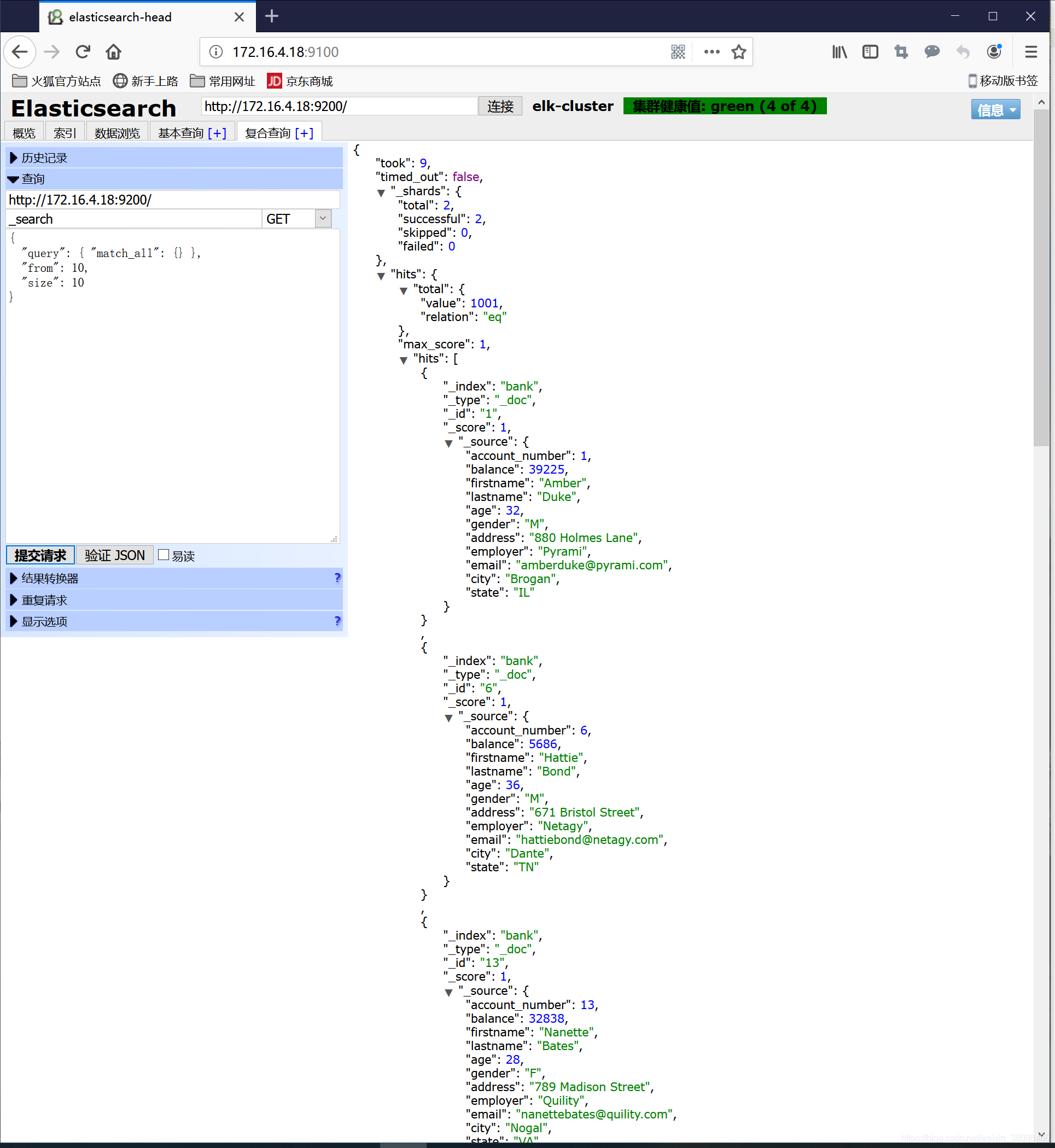Click the 连接 connect button
Image resolution: width=1055 pixels, height=1148 pixels.
coord(500,106)
